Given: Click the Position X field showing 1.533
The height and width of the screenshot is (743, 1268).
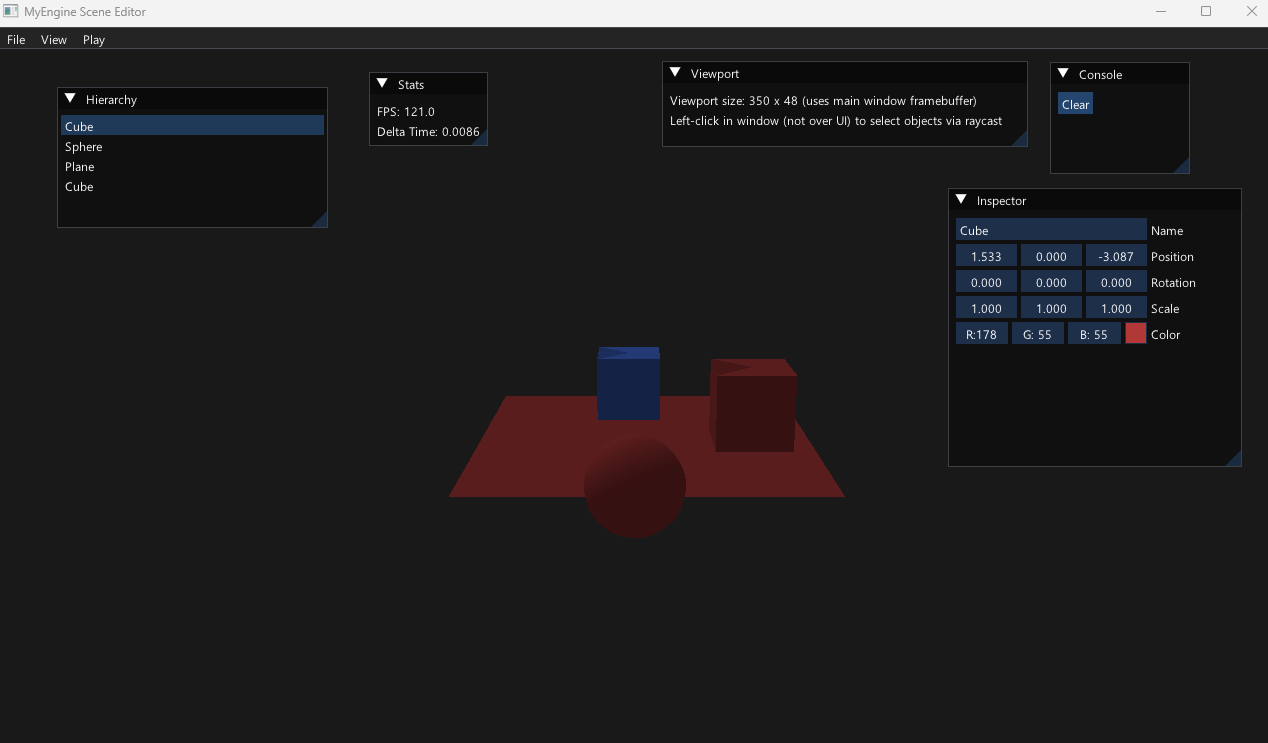Looking at the screenshot, I should tap(986, 256).
